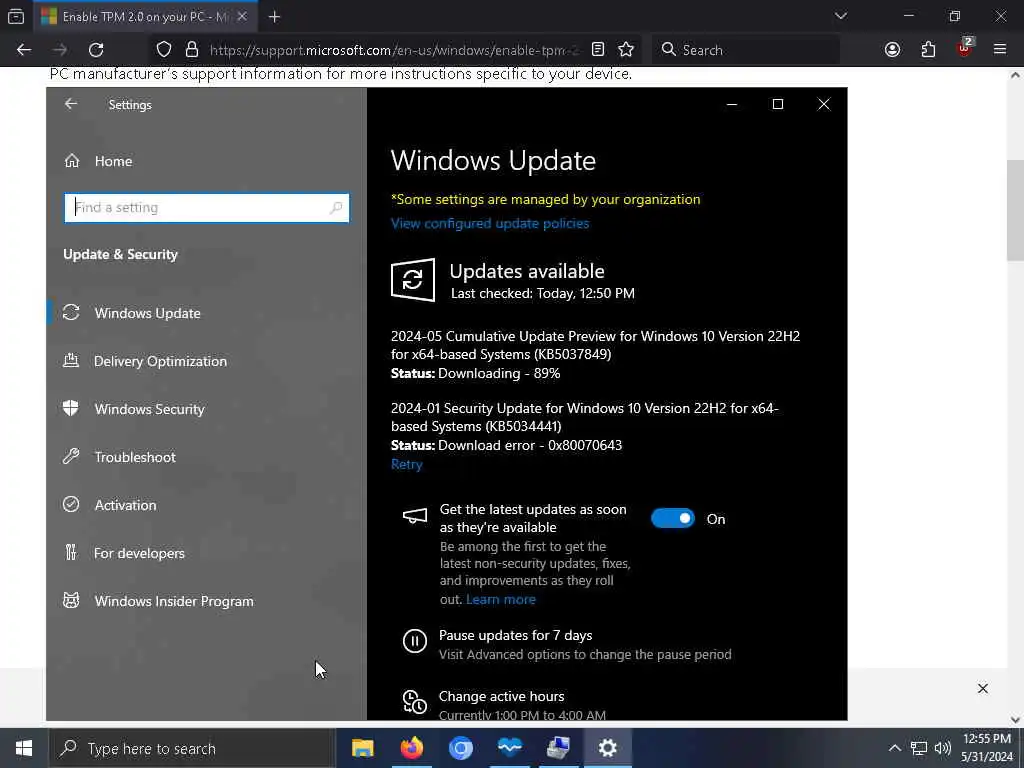Screen dimensions: 1024x768
Task: Open Firefox hamburger application menu
Action: click(1000, 50)
